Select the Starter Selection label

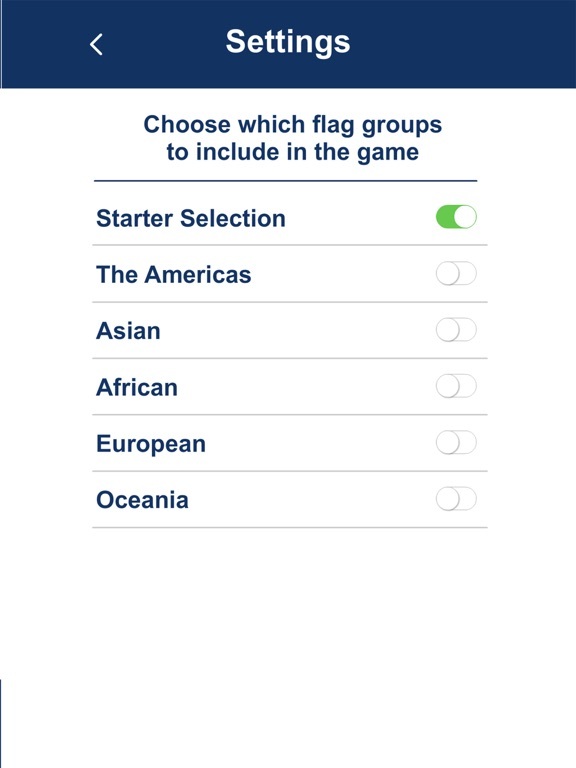tap(191, 218)
